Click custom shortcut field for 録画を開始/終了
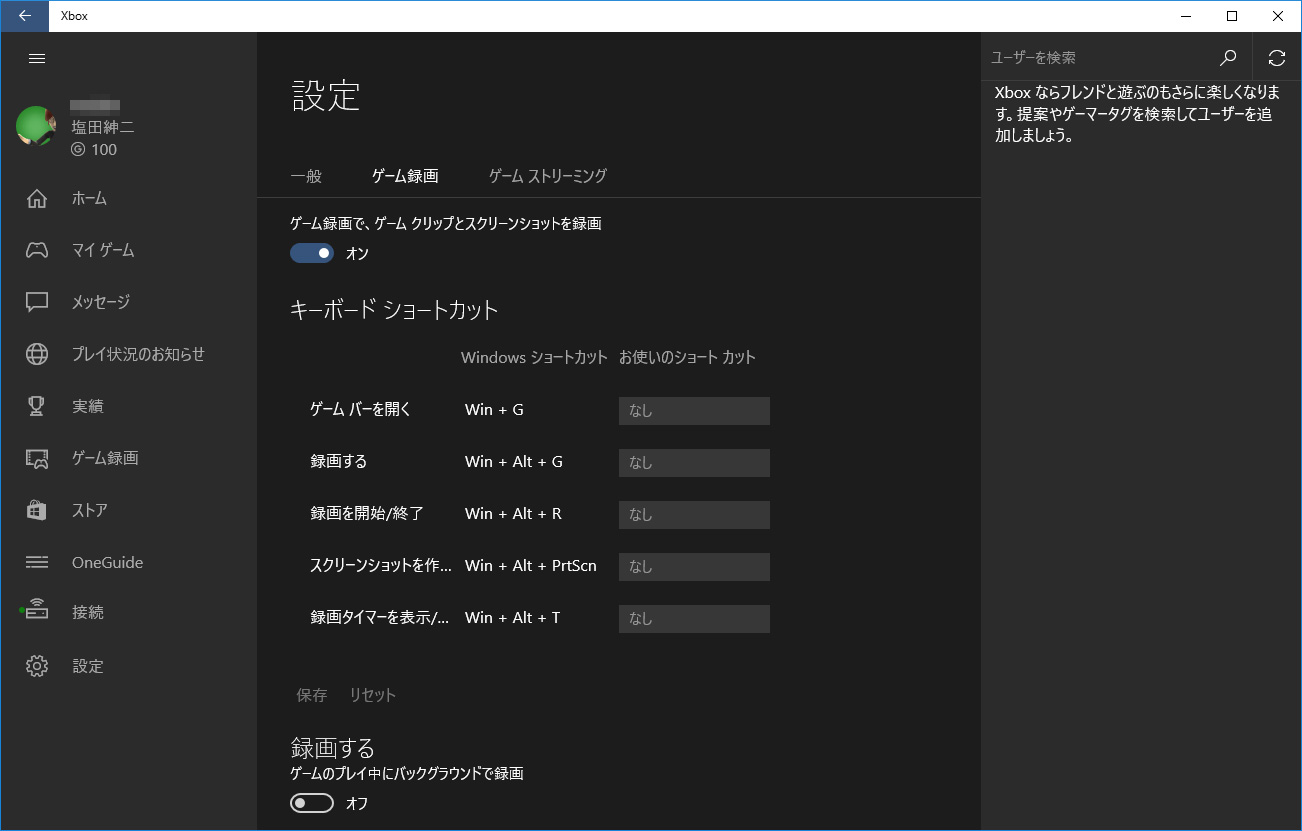This screenshot has height=831, width=1302. (x=694, y=515)
